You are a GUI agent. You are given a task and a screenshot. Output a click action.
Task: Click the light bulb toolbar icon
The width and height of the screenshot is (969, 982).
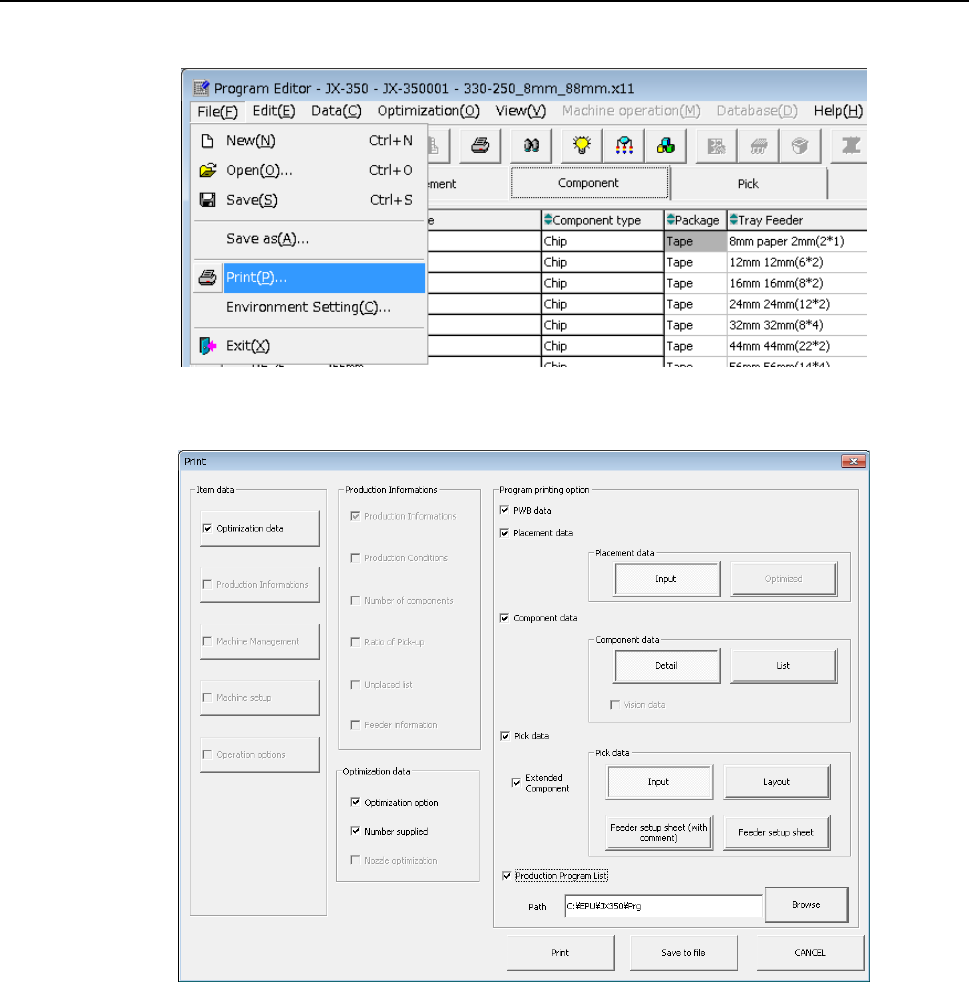point(578,145)
